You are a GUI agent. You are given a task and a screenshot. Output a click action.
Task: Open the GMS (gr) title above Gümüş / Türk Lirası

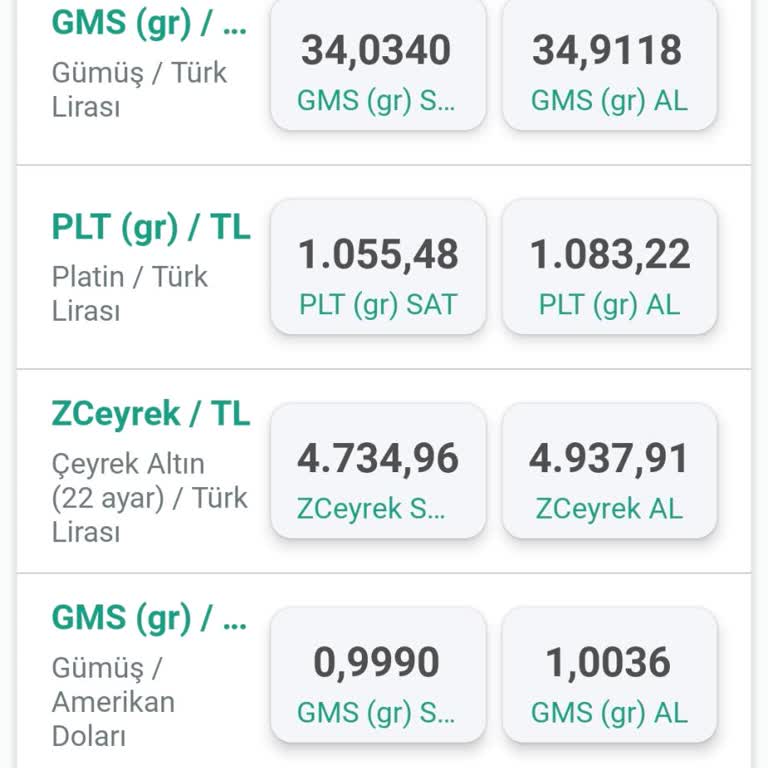point(148,22)
